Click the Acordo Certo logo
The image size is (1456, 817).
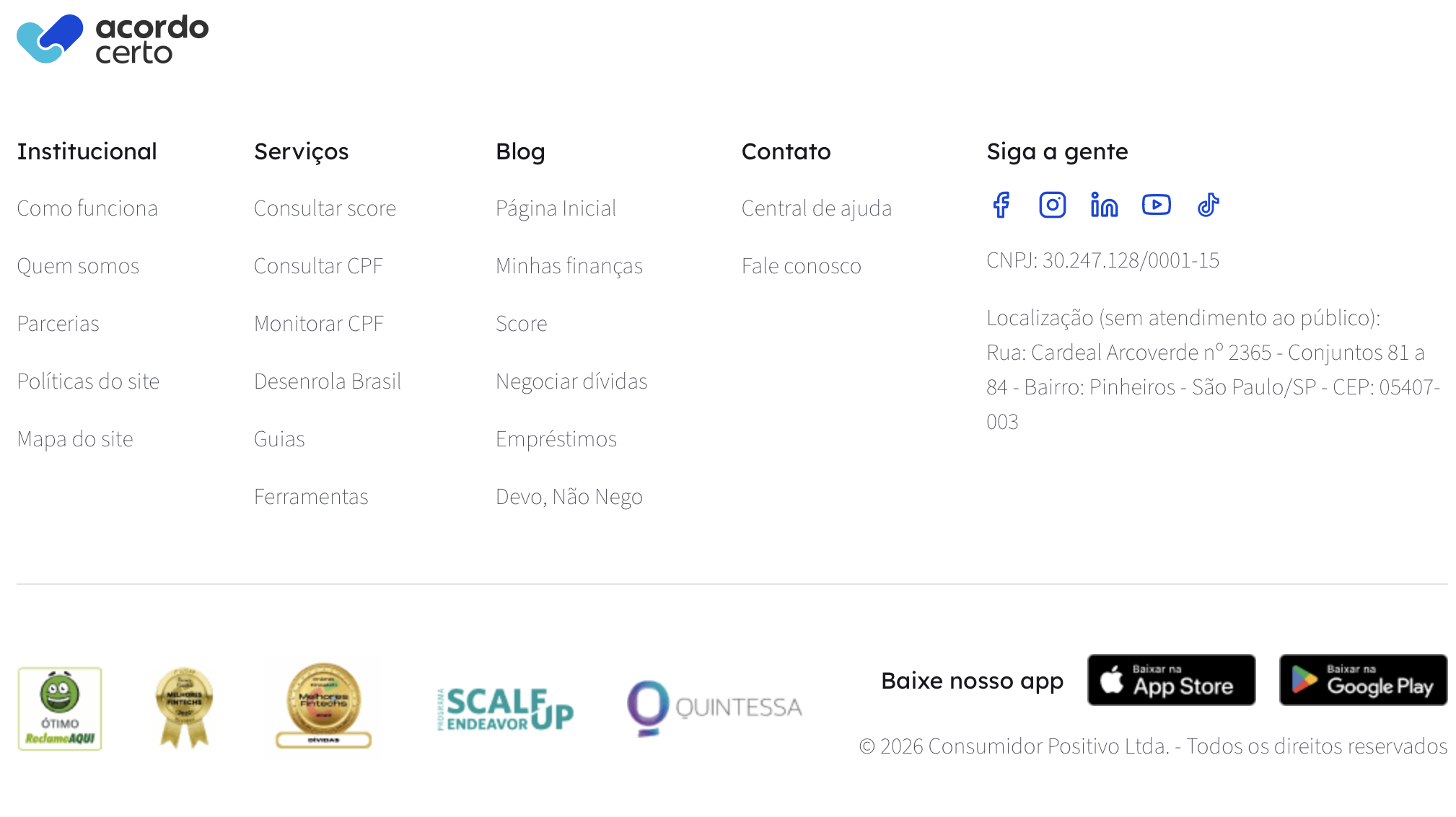click(113, 40)
